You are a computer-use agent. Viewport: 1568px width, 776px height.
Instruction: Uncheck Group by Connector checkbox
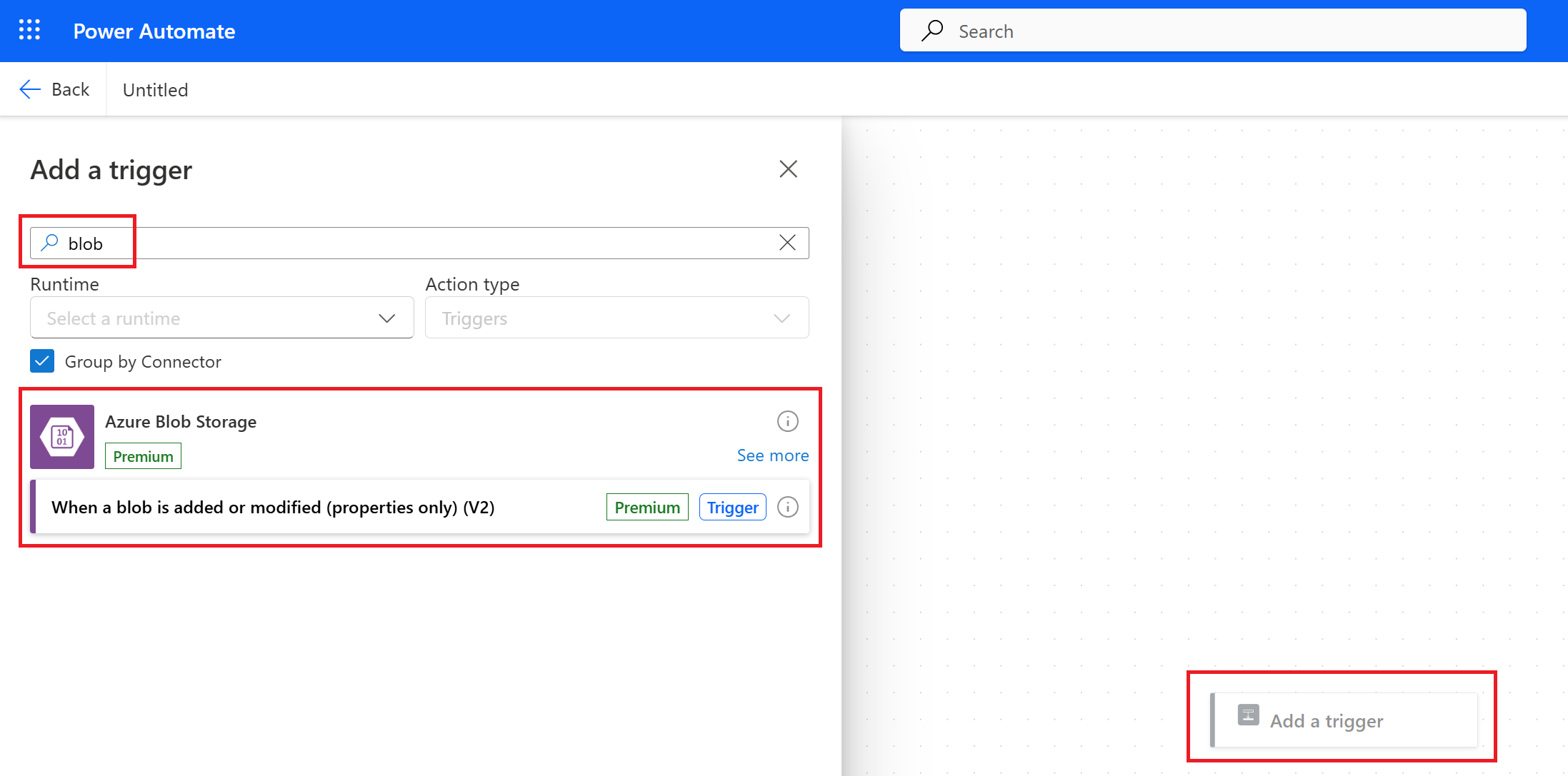[42, 361]
